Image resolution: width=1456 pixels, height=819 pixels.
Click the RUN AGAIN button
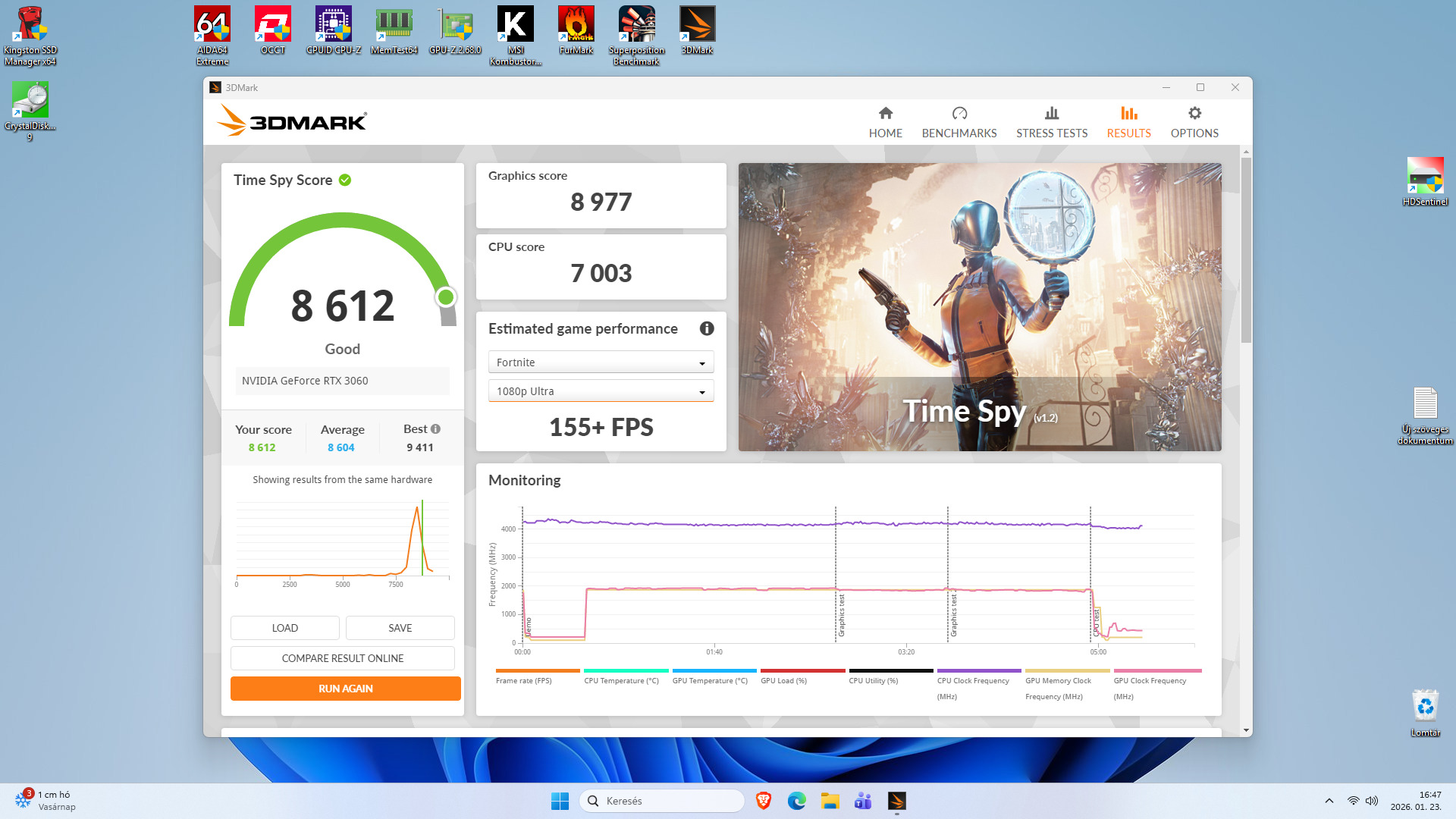click(345, 689)
